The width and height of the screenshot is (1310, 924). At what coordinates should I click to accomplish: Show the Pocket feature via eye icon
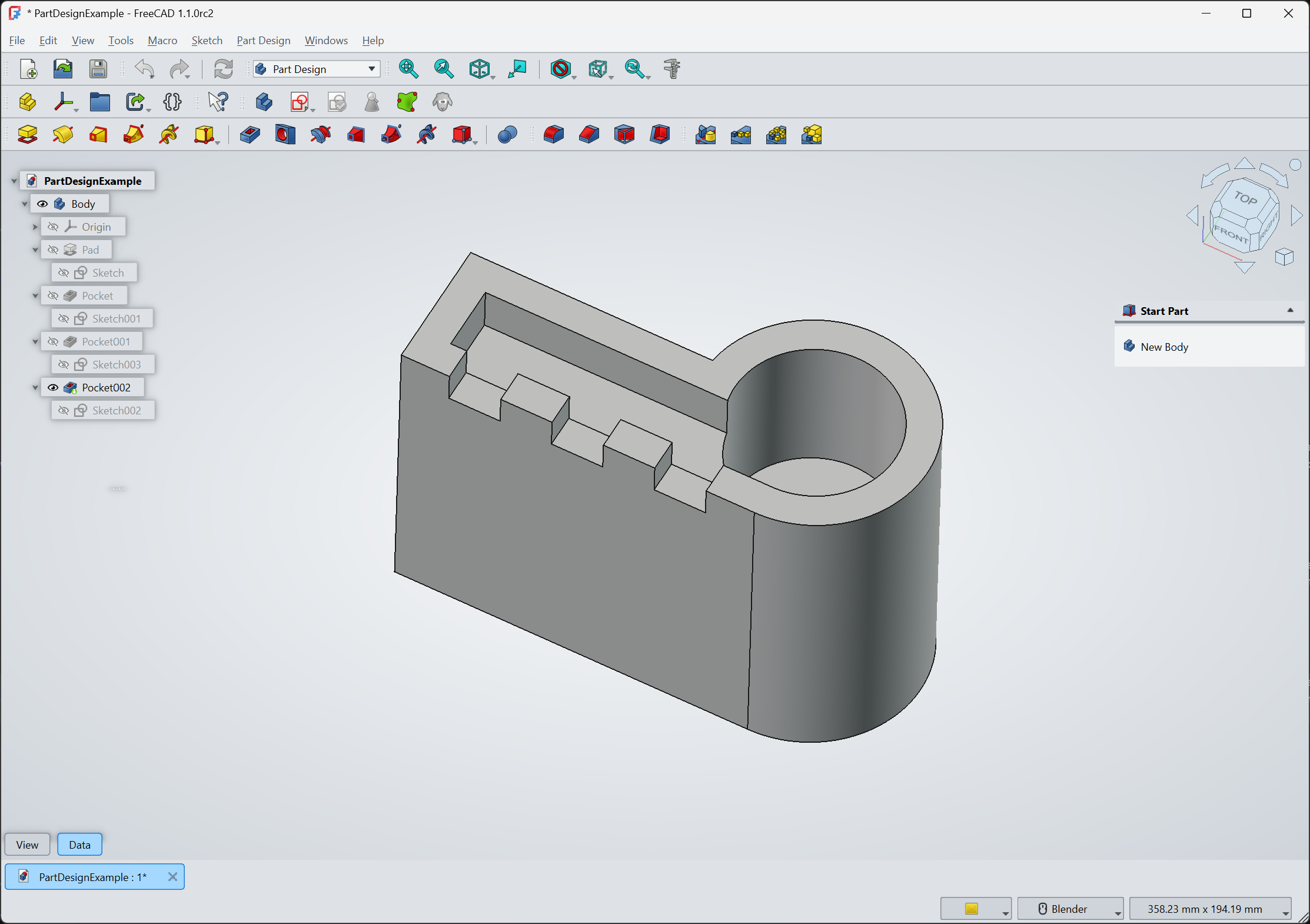(x=53, y=295)
